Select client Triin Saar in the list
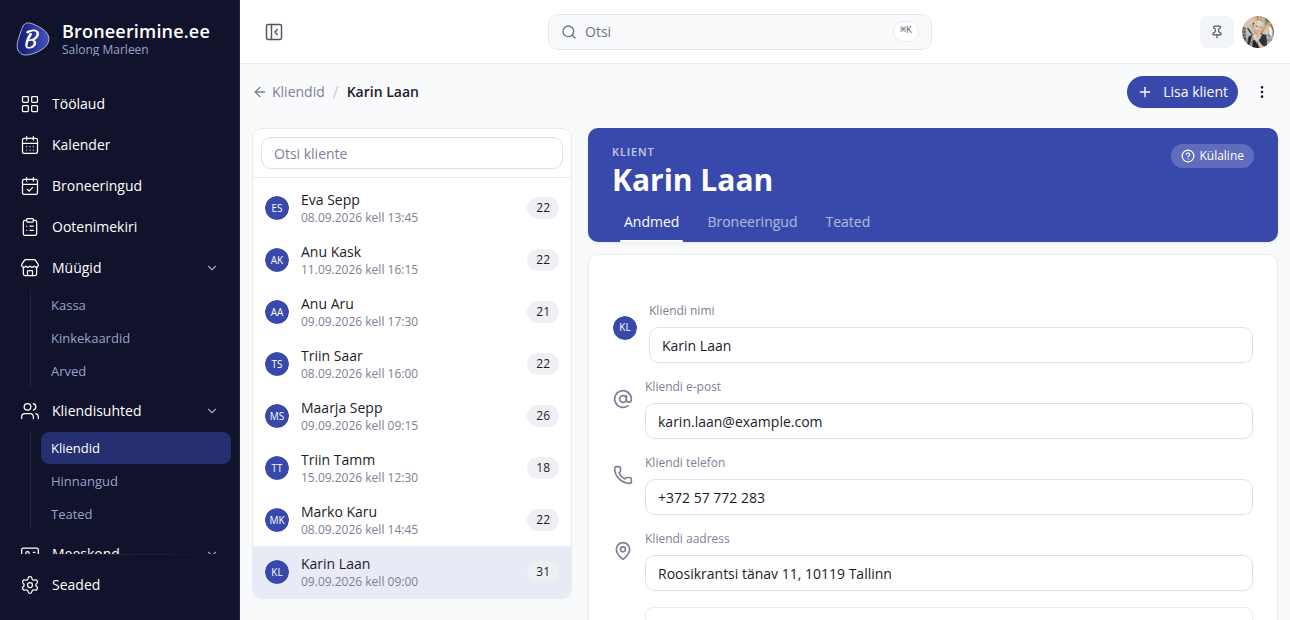 [412, 364]
